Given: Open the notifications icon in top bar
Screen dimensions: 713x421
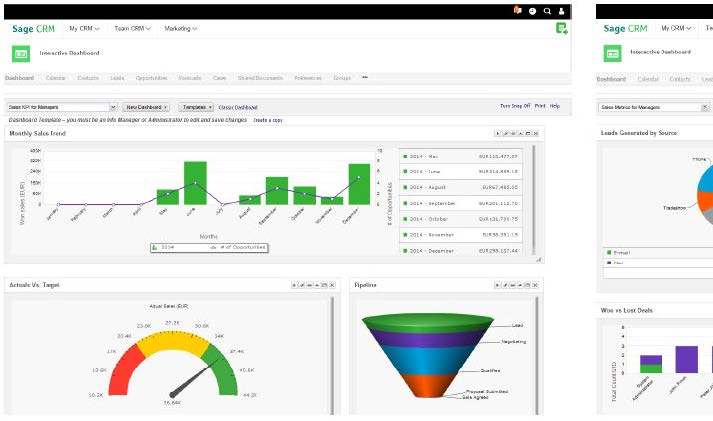Looking at the screenshot, I should click(x=517, y=10).
